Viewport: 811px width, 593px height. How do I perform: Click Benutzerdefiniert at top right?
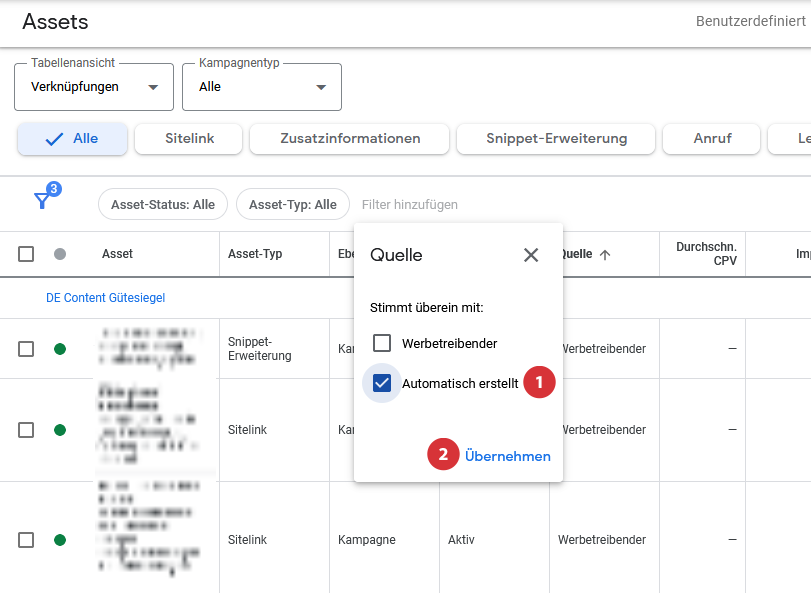tap(750, 21)
